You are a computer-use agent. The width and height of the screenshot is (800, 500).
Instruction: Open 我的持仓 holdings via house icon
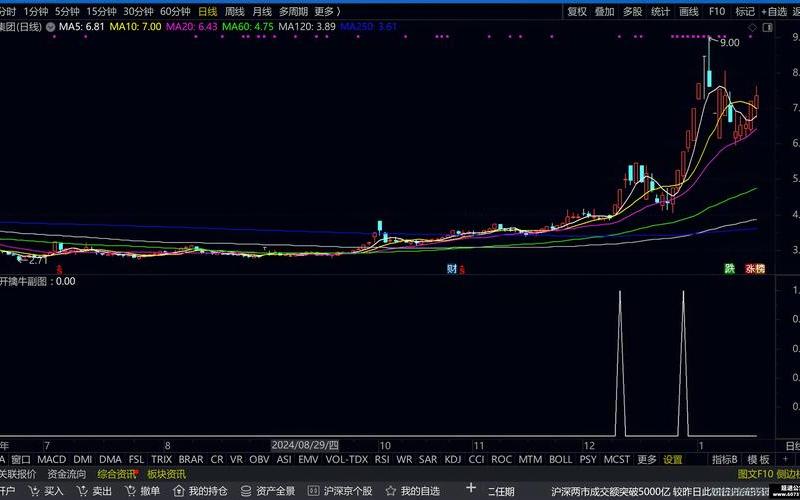pos(179,491)
